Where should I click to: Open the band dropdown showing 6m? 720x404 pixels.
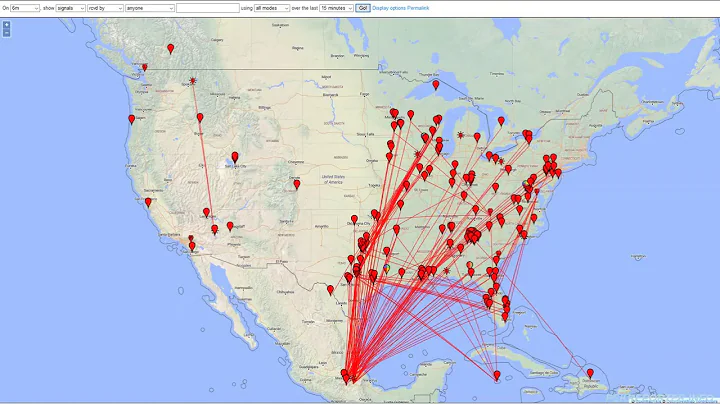click(x=25, y=8)
